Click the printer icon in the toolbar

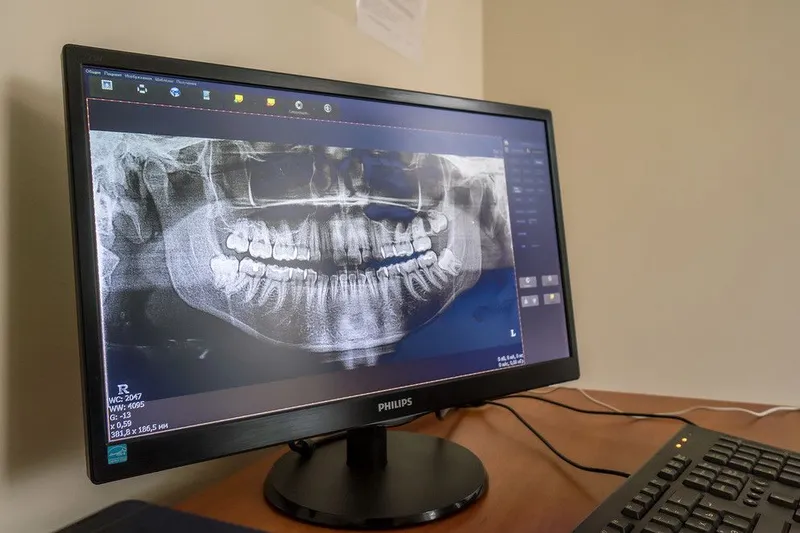141,90
